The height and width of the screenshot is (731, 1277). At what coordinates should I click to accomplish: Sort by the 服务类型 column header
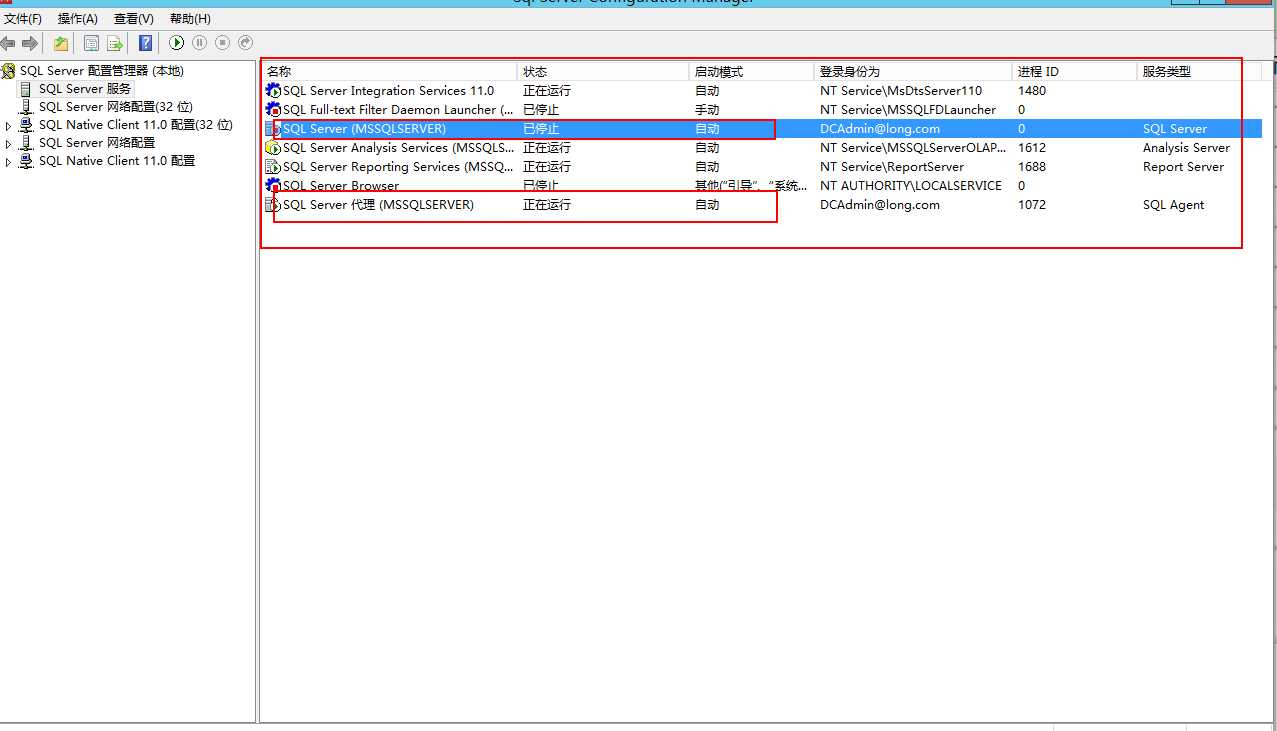[1200, 72]
